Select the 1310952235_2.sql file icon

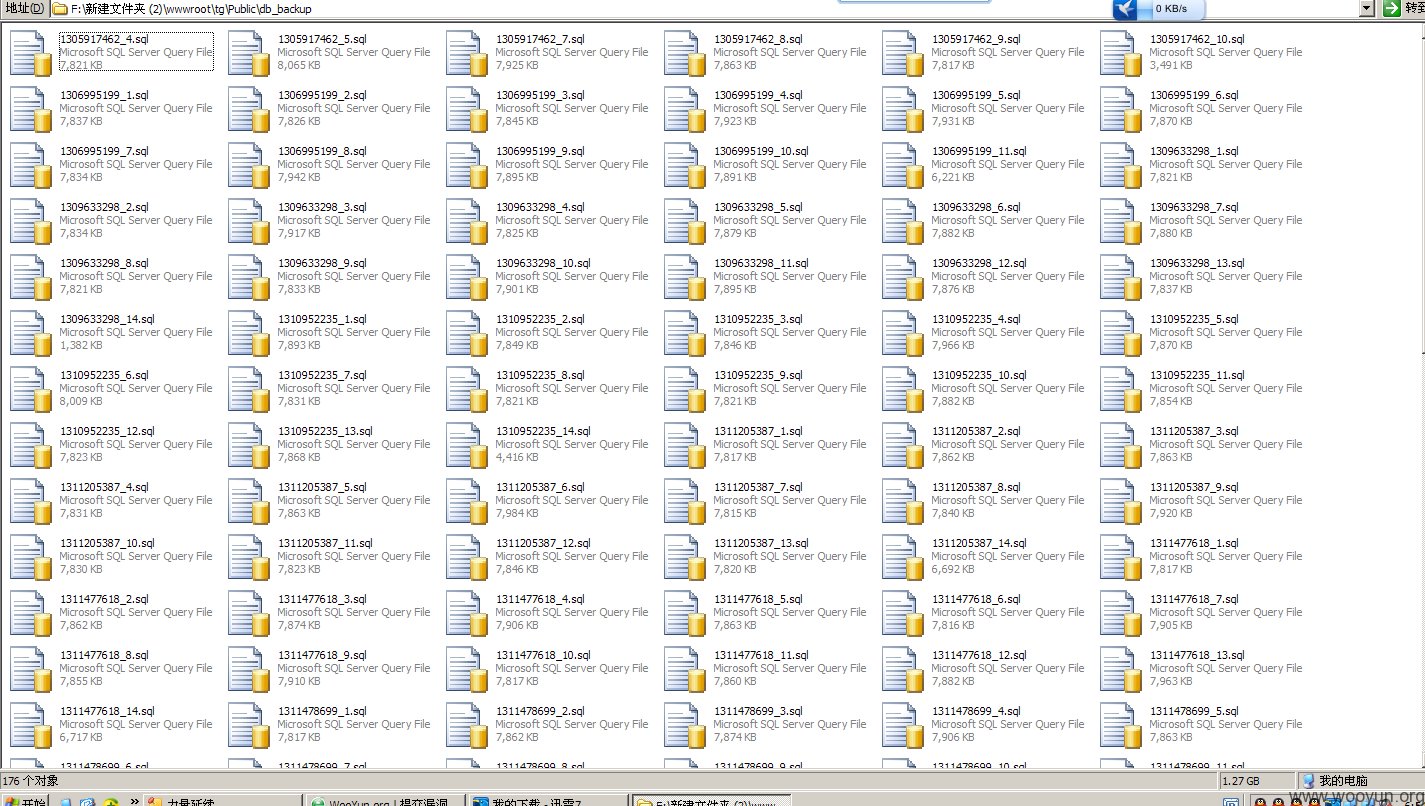coord(466,333)
